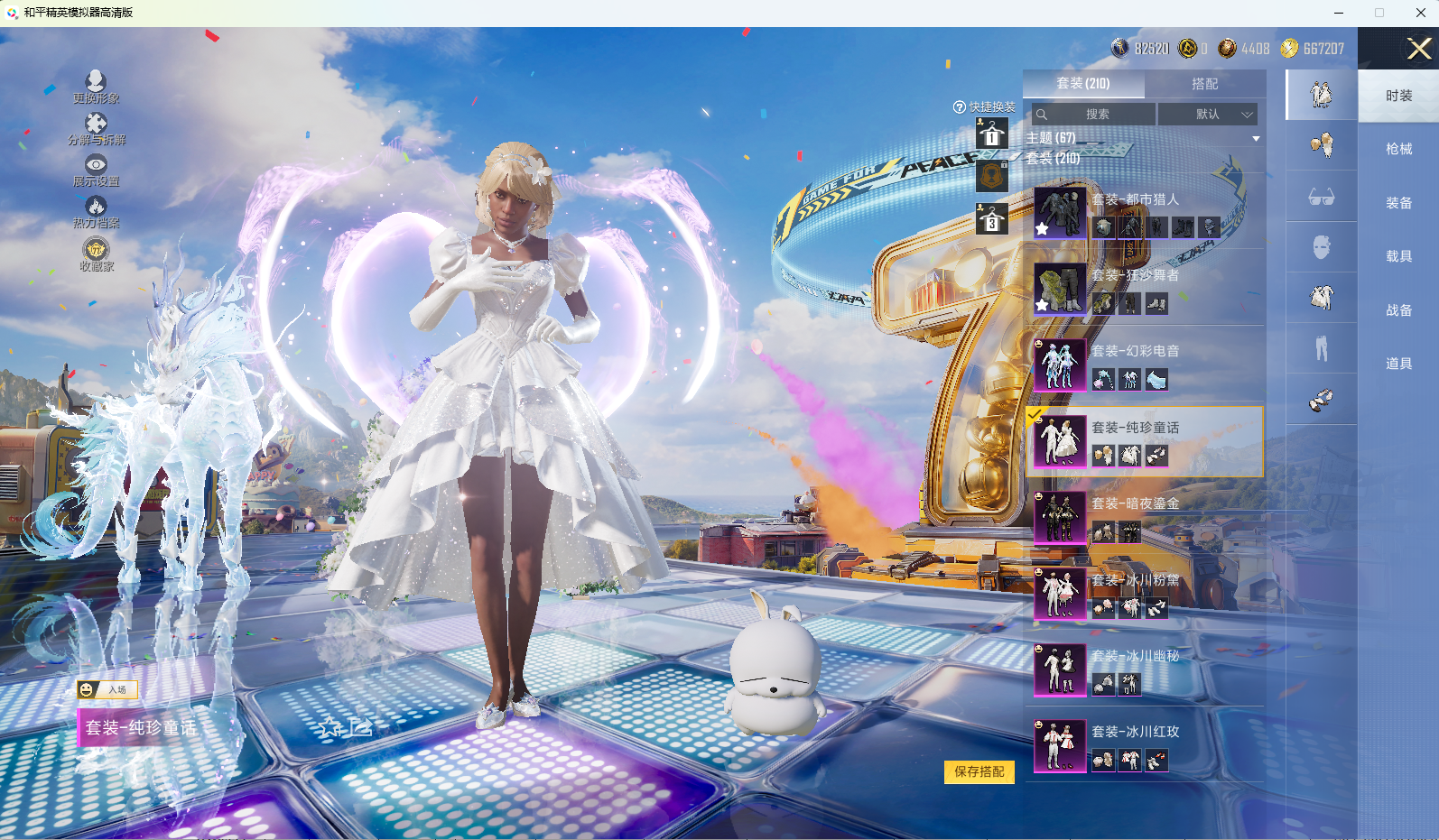Open the 载具 vehicles tab
Screen dimensions: 1439x840
1398,256
